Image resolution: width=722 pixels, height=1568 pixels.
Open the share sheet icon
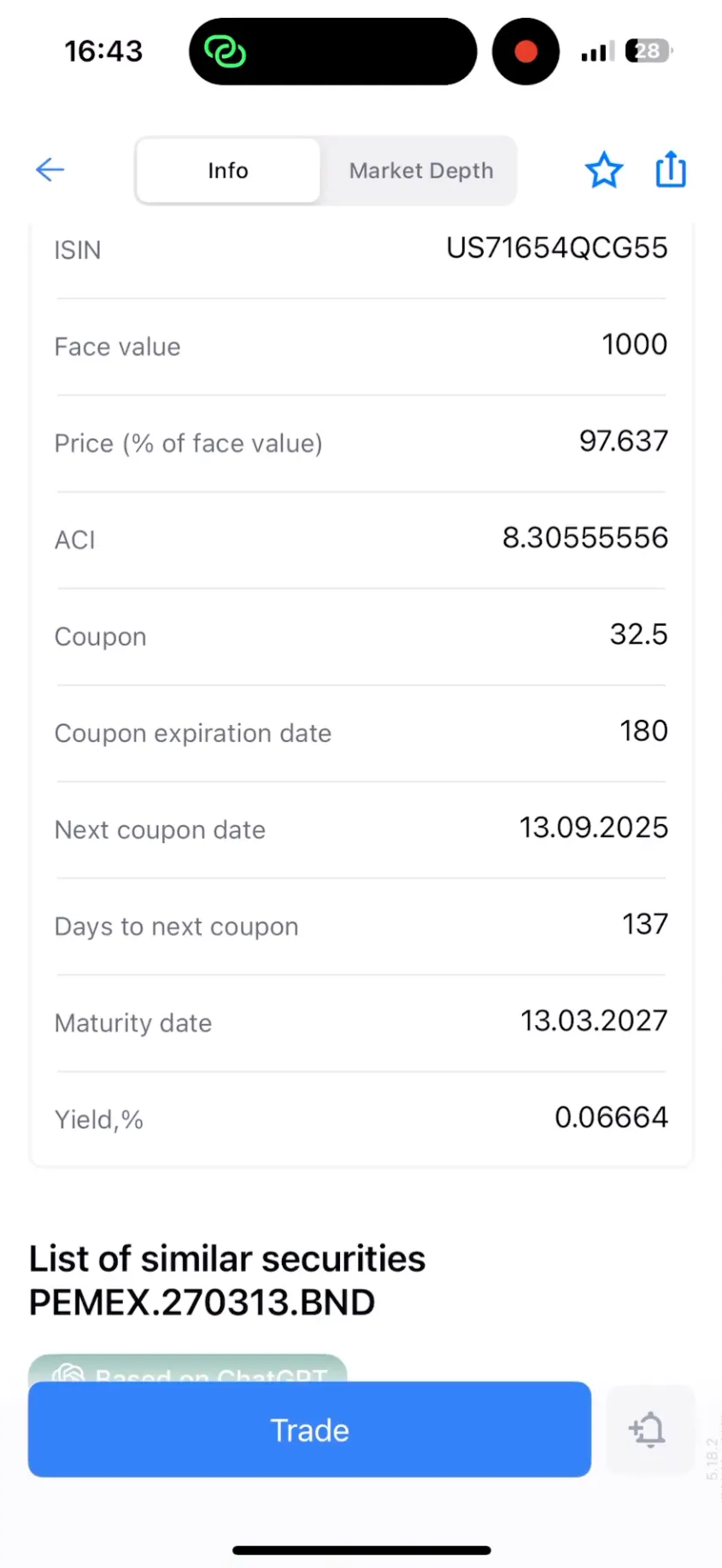click(x=671, y=169)
